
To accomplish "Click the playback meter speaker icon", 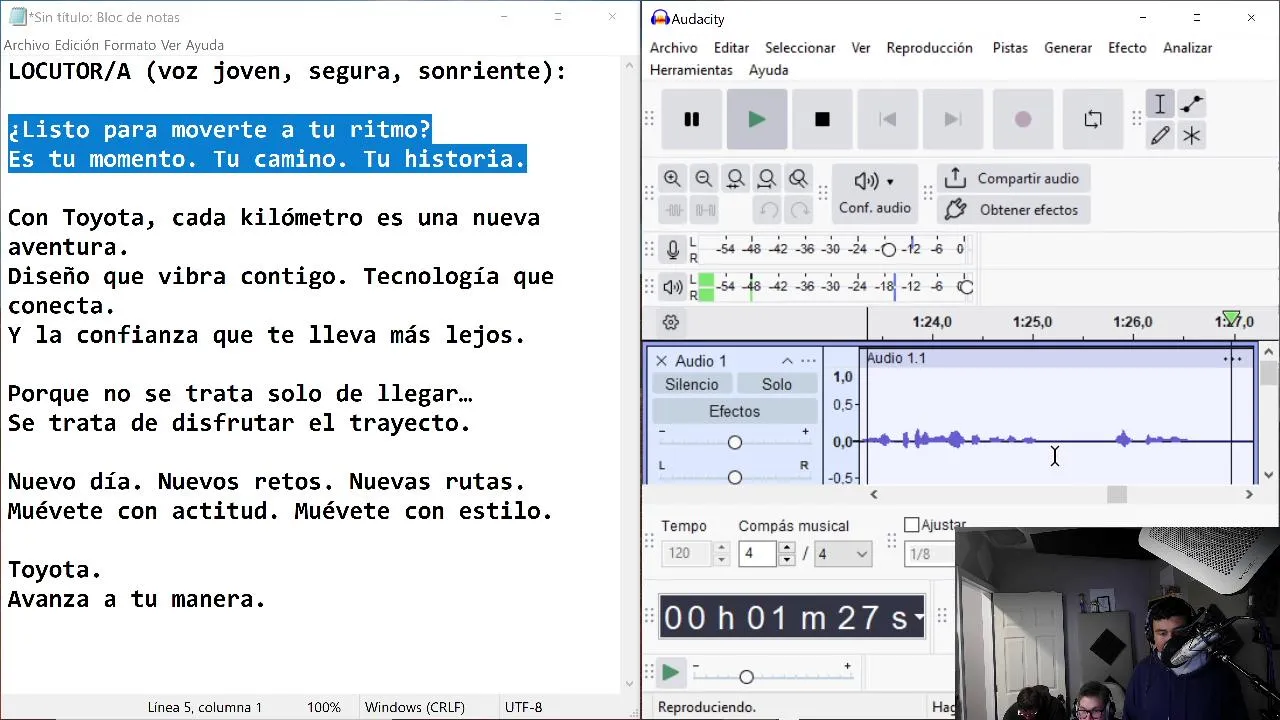I will (673, 287).
